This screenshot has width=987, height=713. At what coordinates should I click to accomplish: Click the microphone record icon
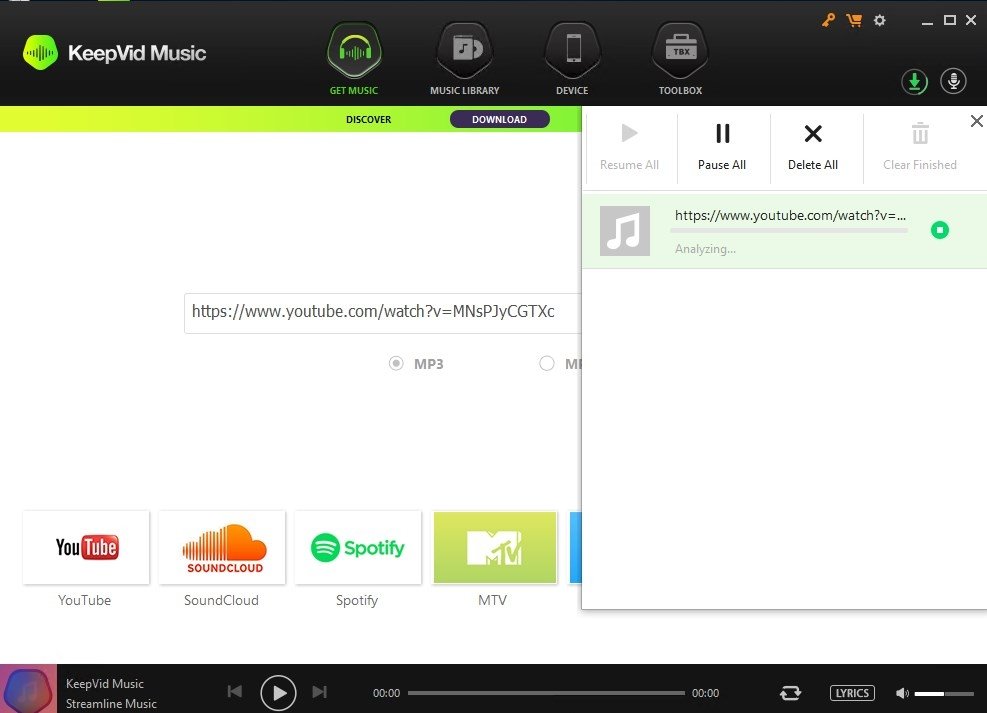(x=953, y=81)
